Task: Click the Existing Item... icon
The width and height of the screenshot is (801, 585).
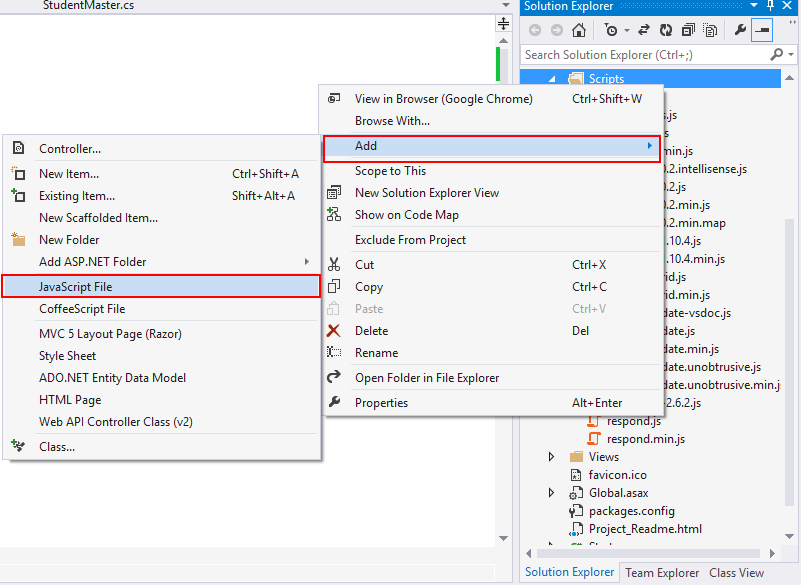Action: 18,195
